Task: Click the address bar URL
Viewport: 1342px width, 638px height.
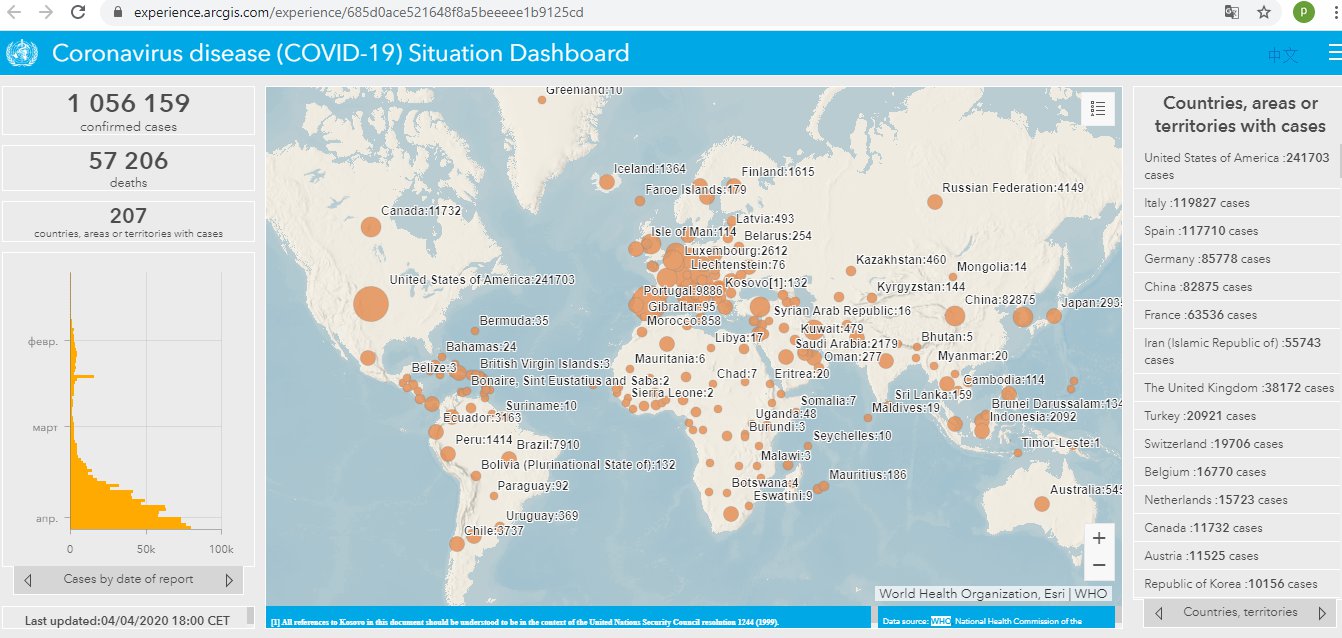Action: pyautogui.click(x=359, y=13)
